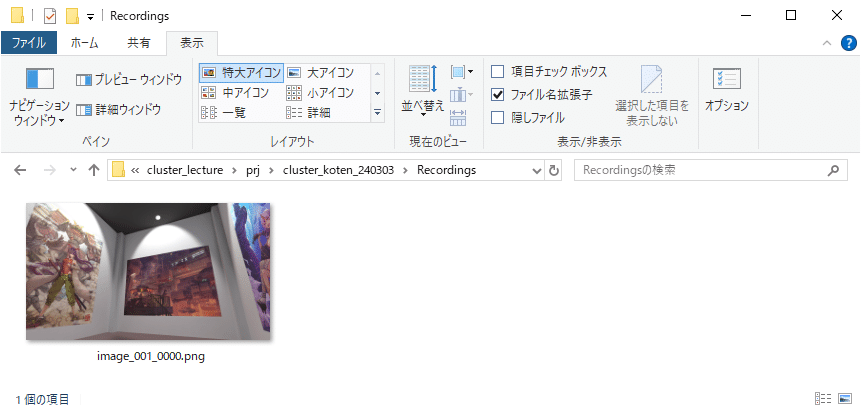Click the file name image_001_0000.png
861x412 pixels.
150,357
